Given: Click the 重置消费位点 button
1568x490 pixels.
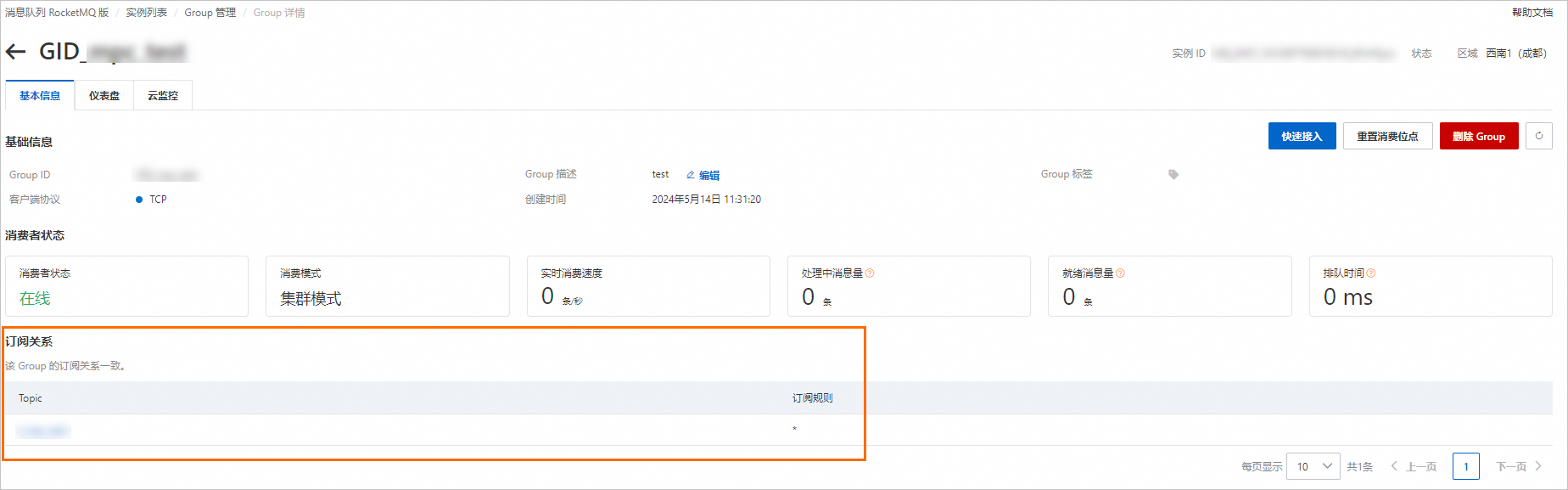Looking at the screenshot, I should [1388, 136].
